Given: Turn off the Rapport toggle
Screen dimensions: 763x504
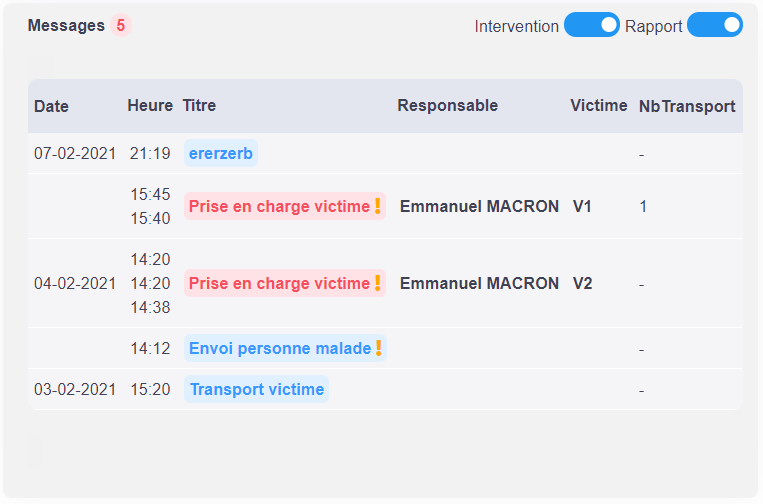Looking at the screenshot, I should click(715, 25).
